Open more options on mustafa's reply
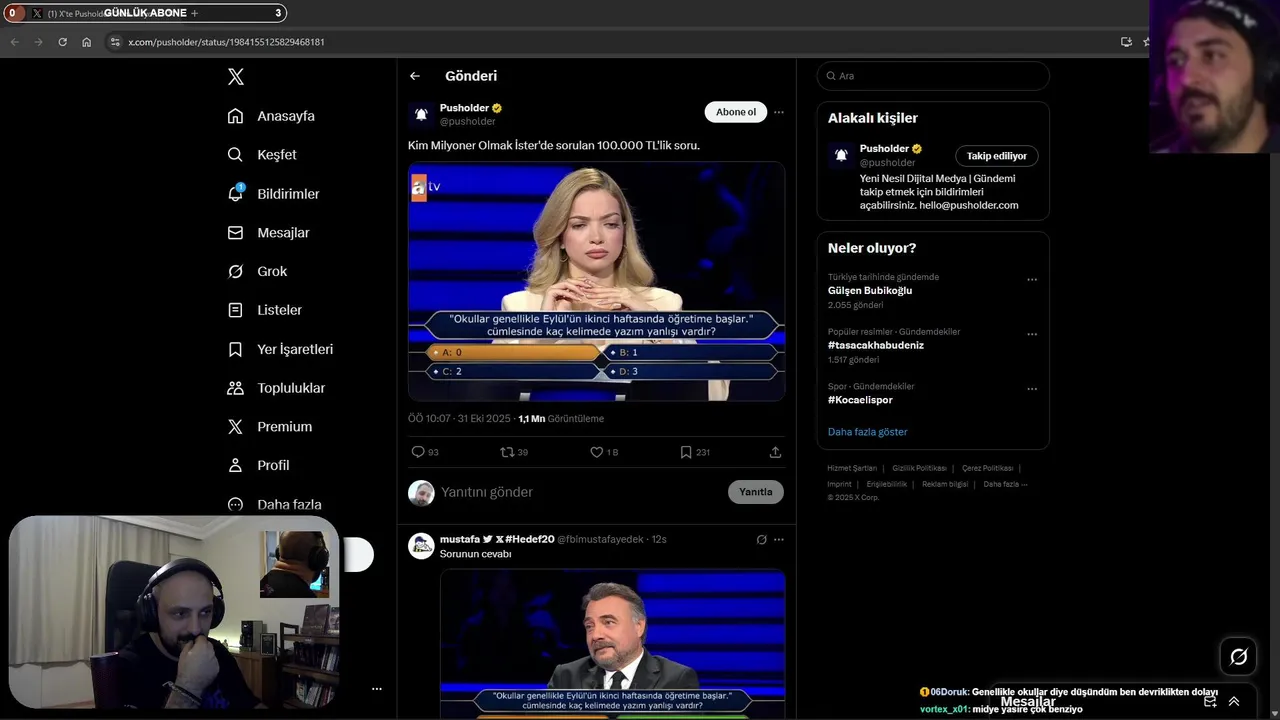 779,540
